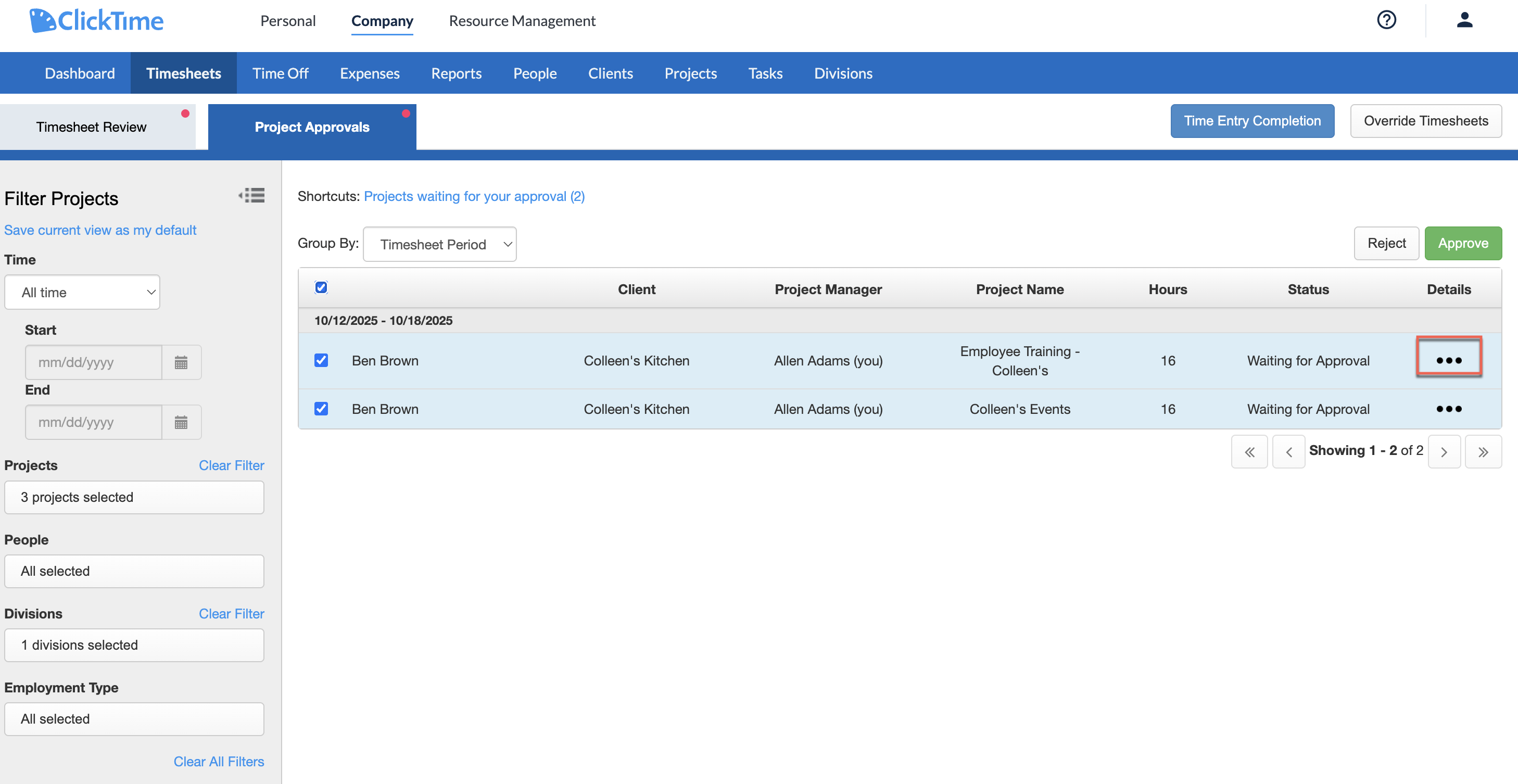Click the Status column header

[1308, 289]
